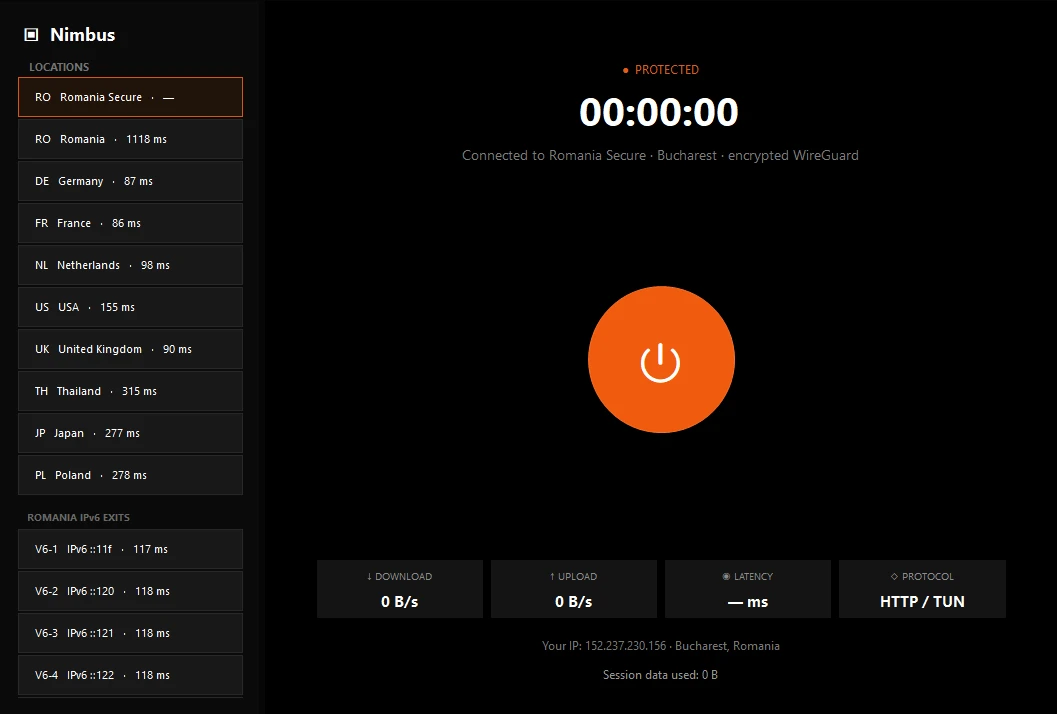Select the Romania Secure location
Viewport: 1057px width, 714px height.
click(x=130, y=97)
